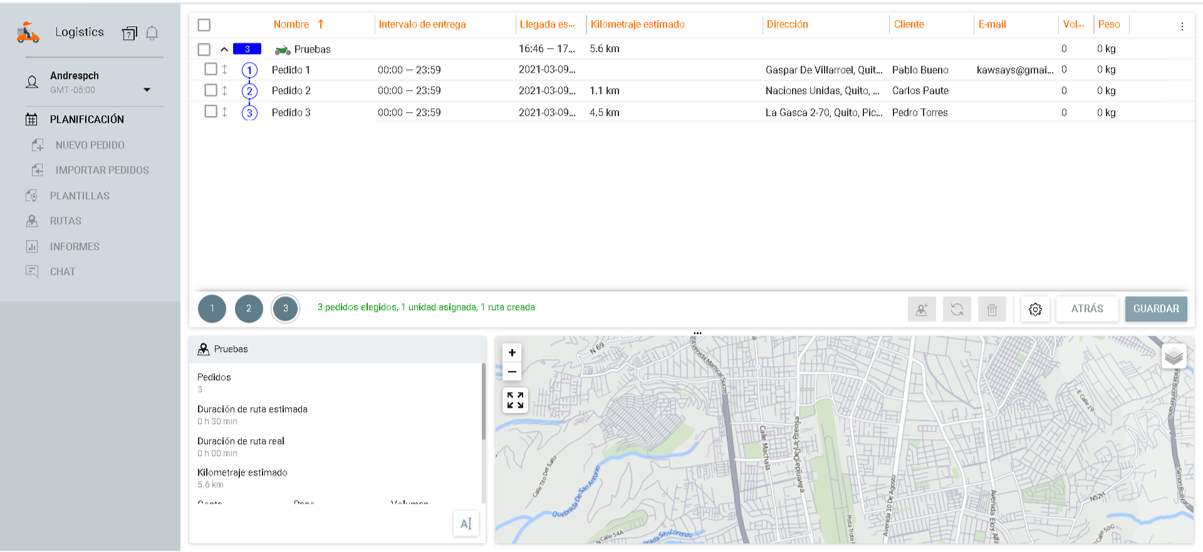Click the reorder handle of Pedido 3
The image size is (1203, 552).
(225, 111)
